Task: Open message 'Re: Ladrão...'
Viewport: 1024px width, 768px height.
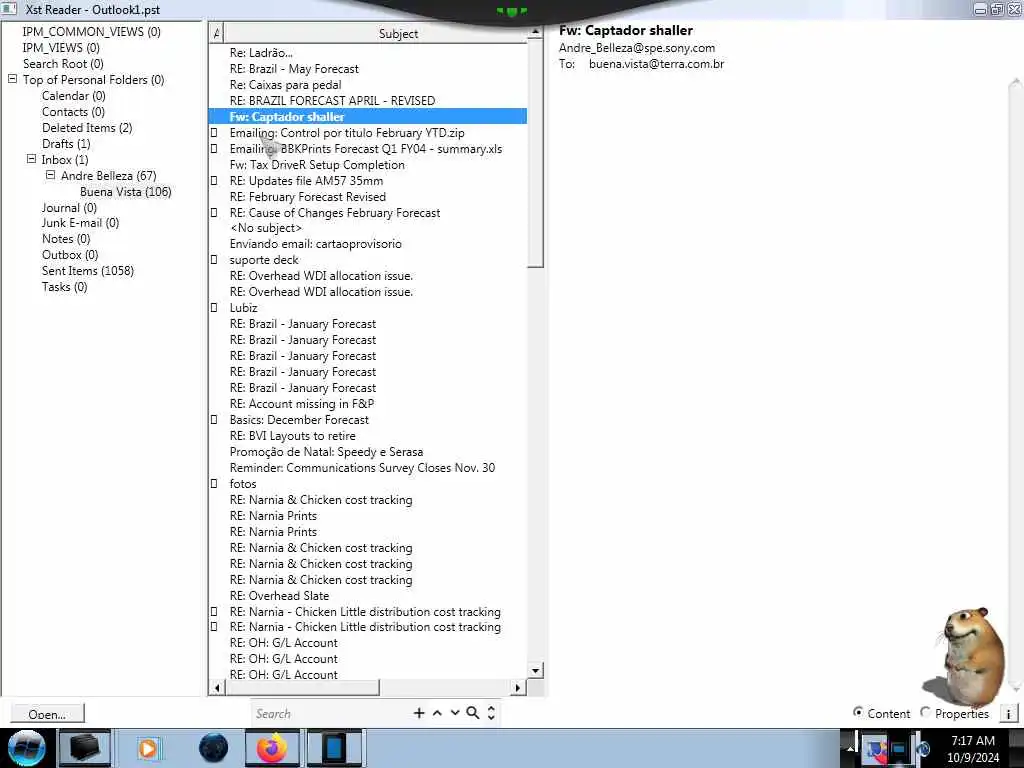Action: click(261, 53)
